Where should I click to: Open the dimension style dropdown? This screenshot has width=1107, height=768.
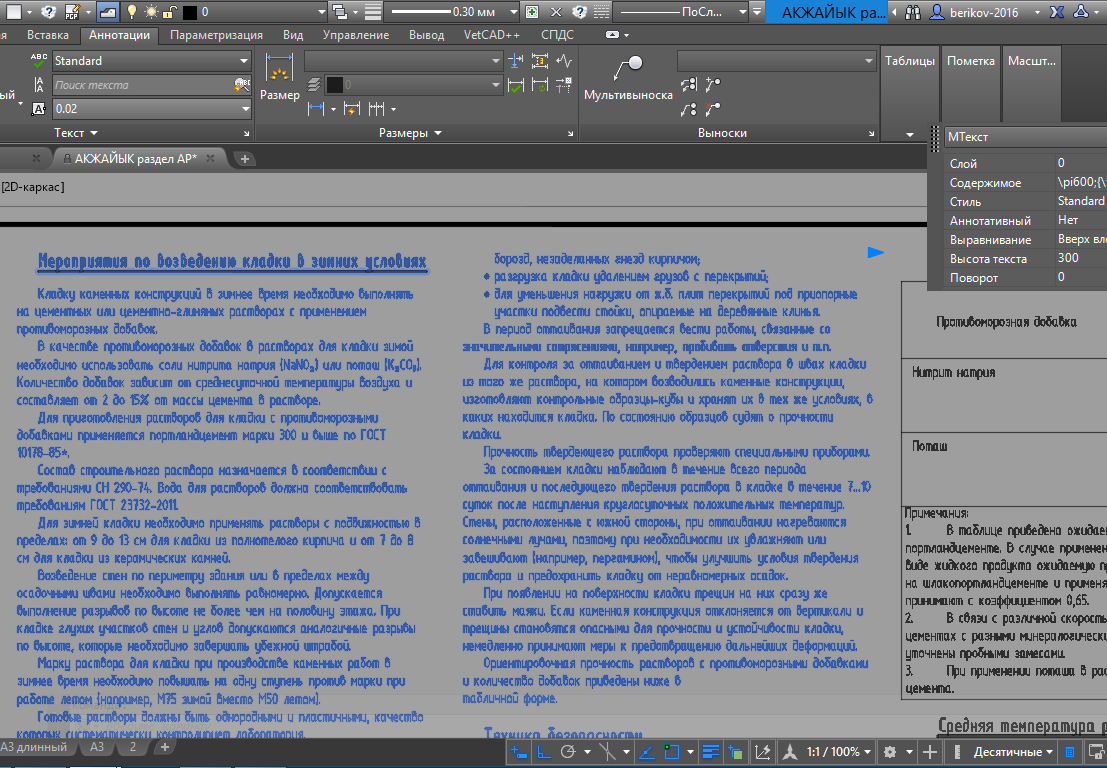(x=403, y=61)
